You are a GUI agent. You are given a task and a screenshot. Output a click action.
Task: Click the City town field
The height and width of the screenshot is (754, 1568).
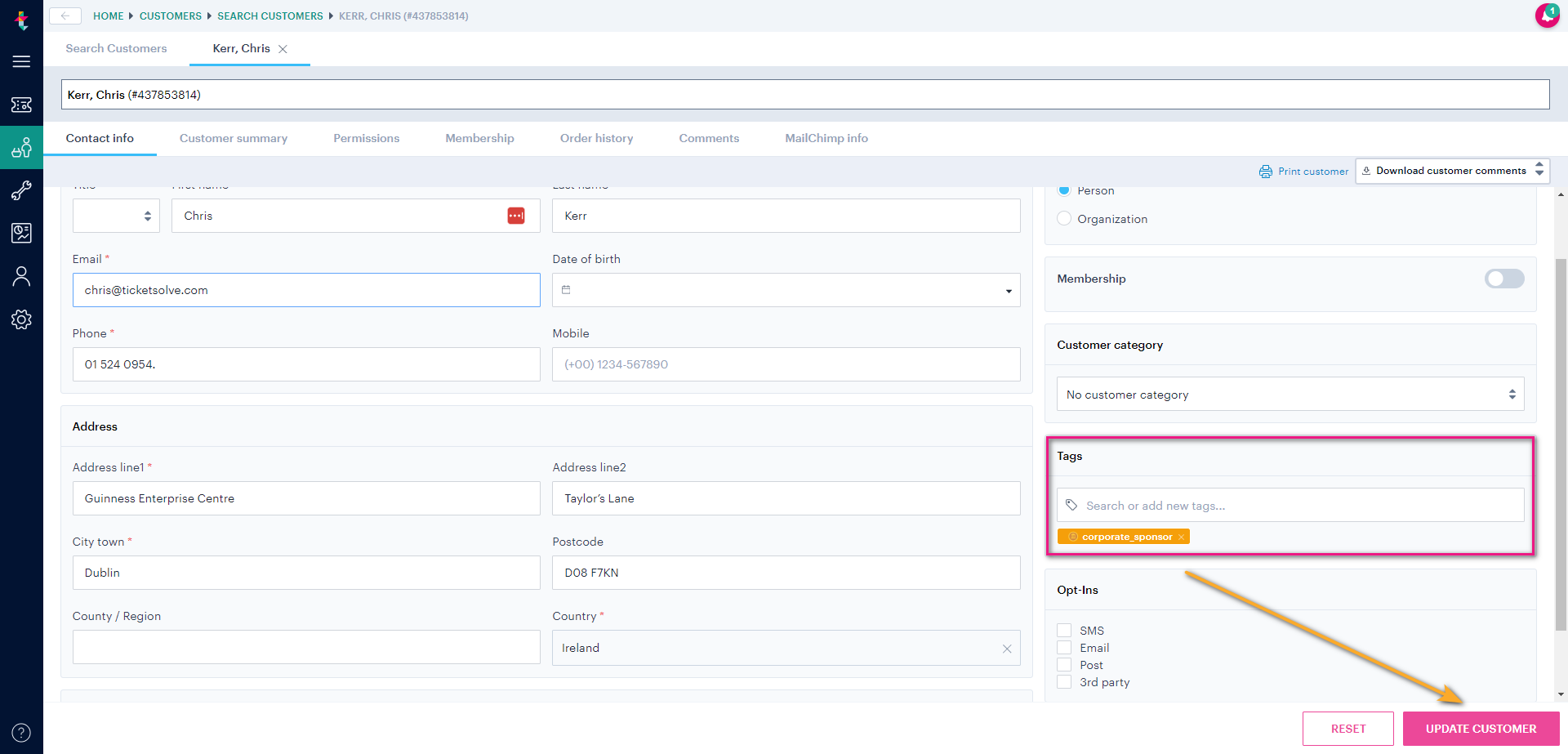(x=306, y=573)
